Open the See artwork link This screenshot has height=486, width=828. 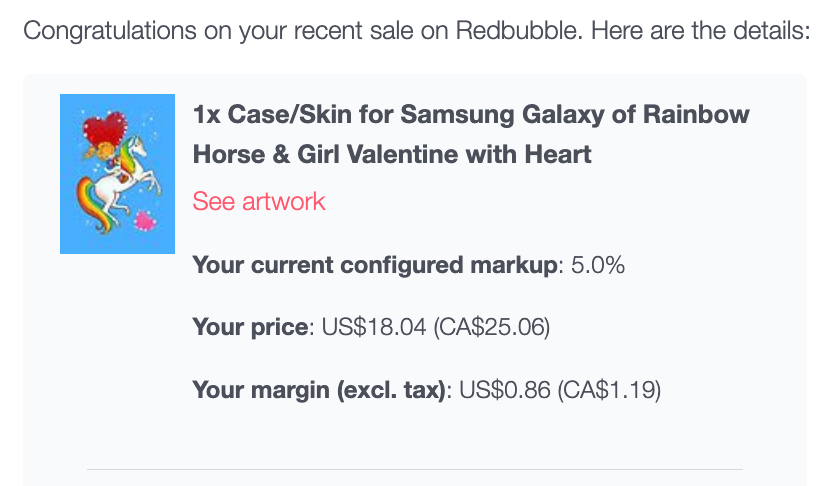[259, 201]
